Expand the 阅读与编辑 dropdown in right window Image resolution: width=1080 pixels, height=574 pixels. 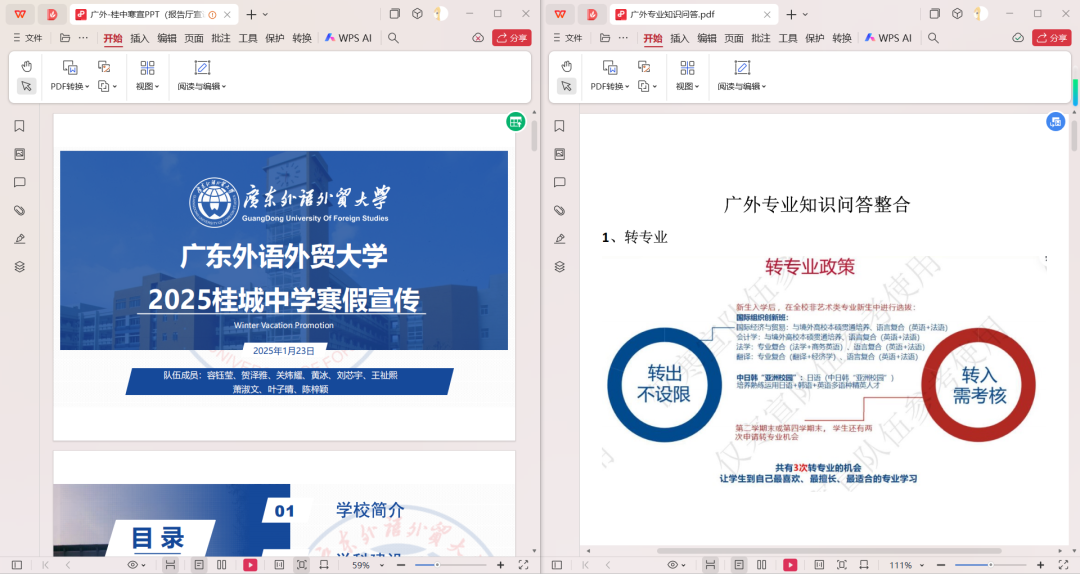pyautogui.click(x=741, y=86)
